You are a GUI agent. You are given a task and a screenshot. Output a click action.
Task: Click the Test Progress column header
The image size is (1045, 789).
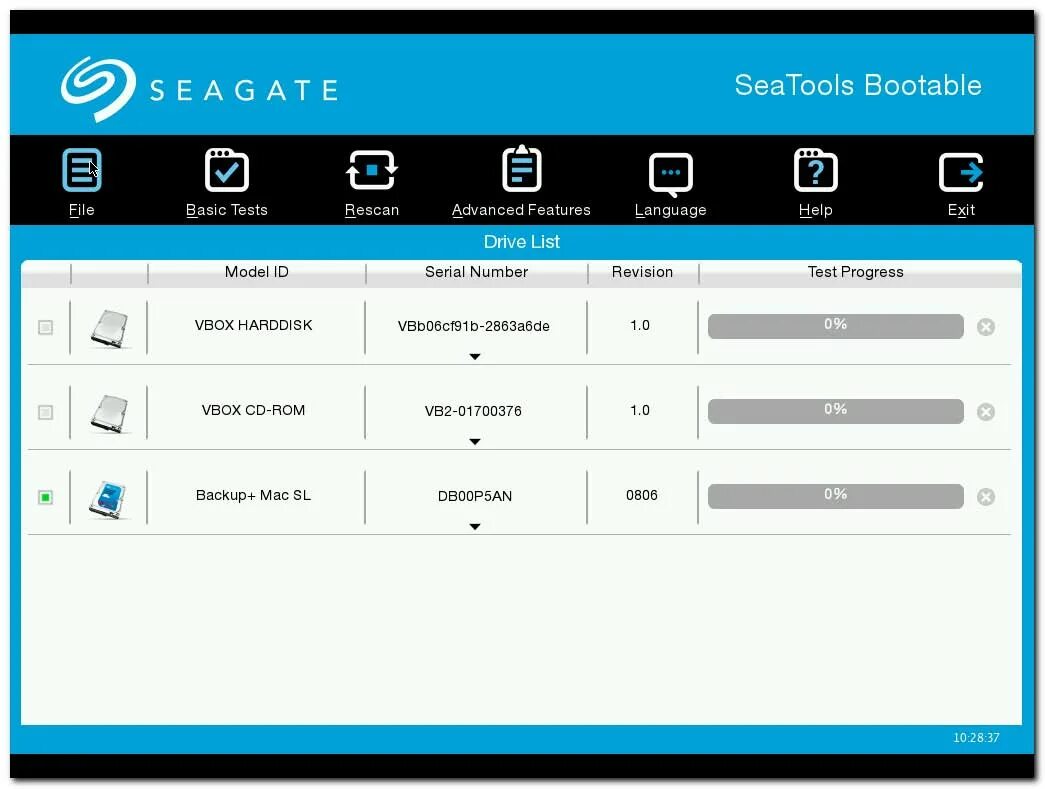[x=856, y=272]
